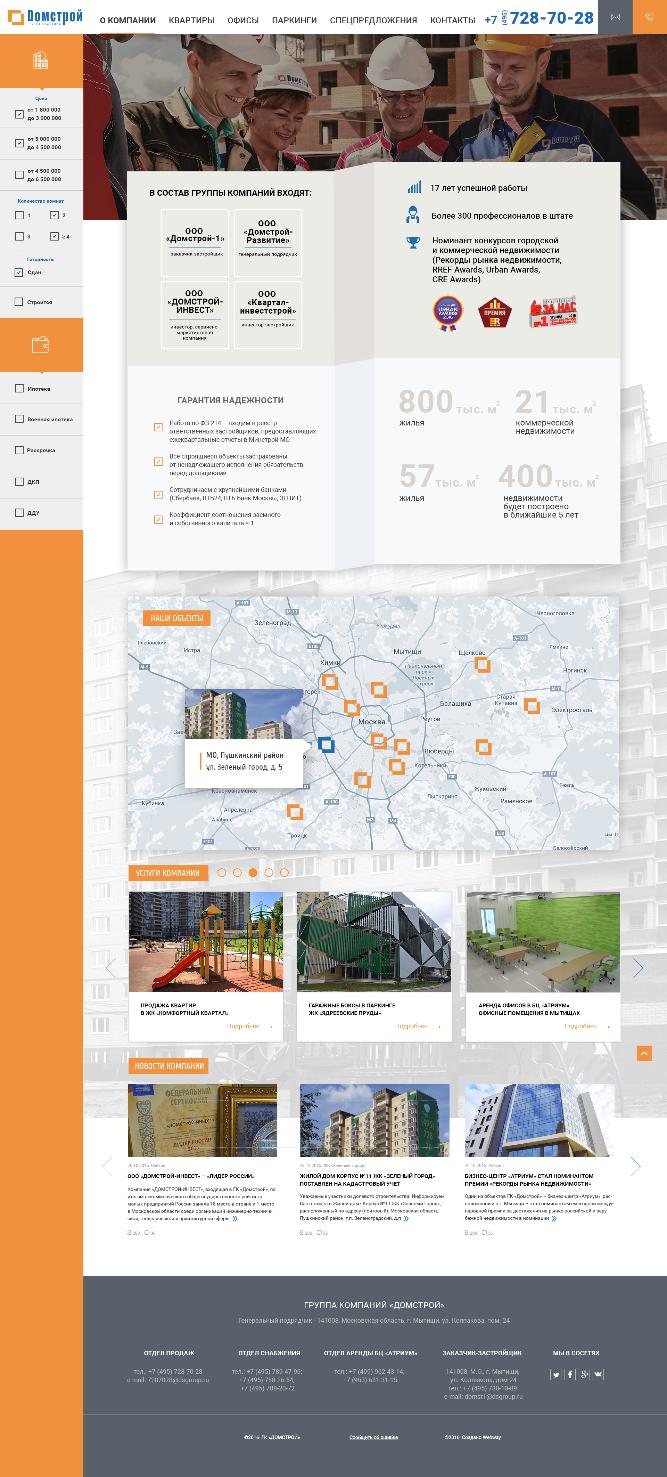Open the playground apartment sale thumbnail
The width and height of the screenshot is (667, 1477).
pyautogui.click(x=206, y=942)
